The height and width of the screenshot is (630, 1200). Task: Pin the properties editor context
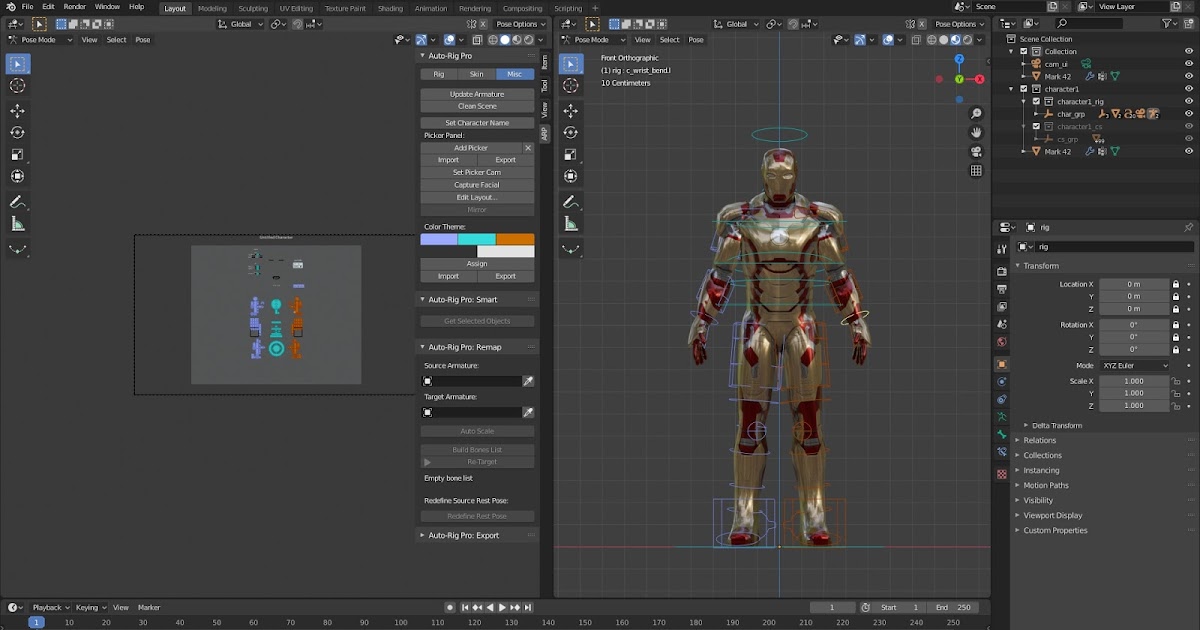[1188, 227]
